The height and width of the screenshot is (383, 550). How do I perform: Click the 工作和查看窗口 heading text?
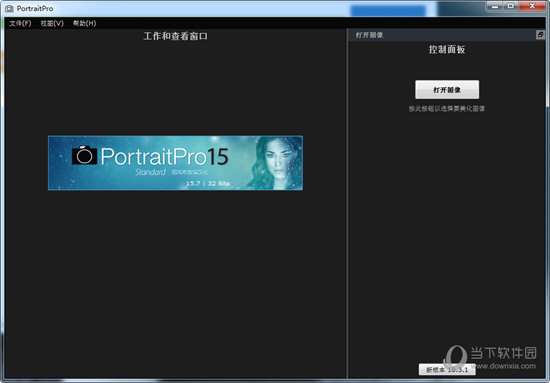tap(175, 36)
